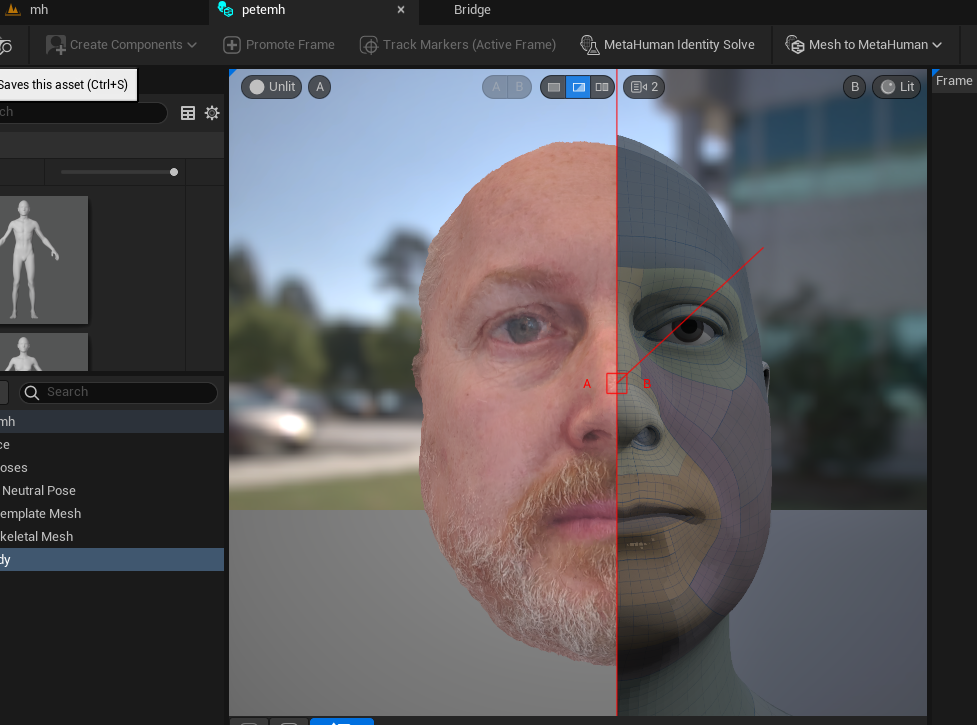Select the Neutral Pose tree item
This screenshot has width=977, height=725.
112,491
